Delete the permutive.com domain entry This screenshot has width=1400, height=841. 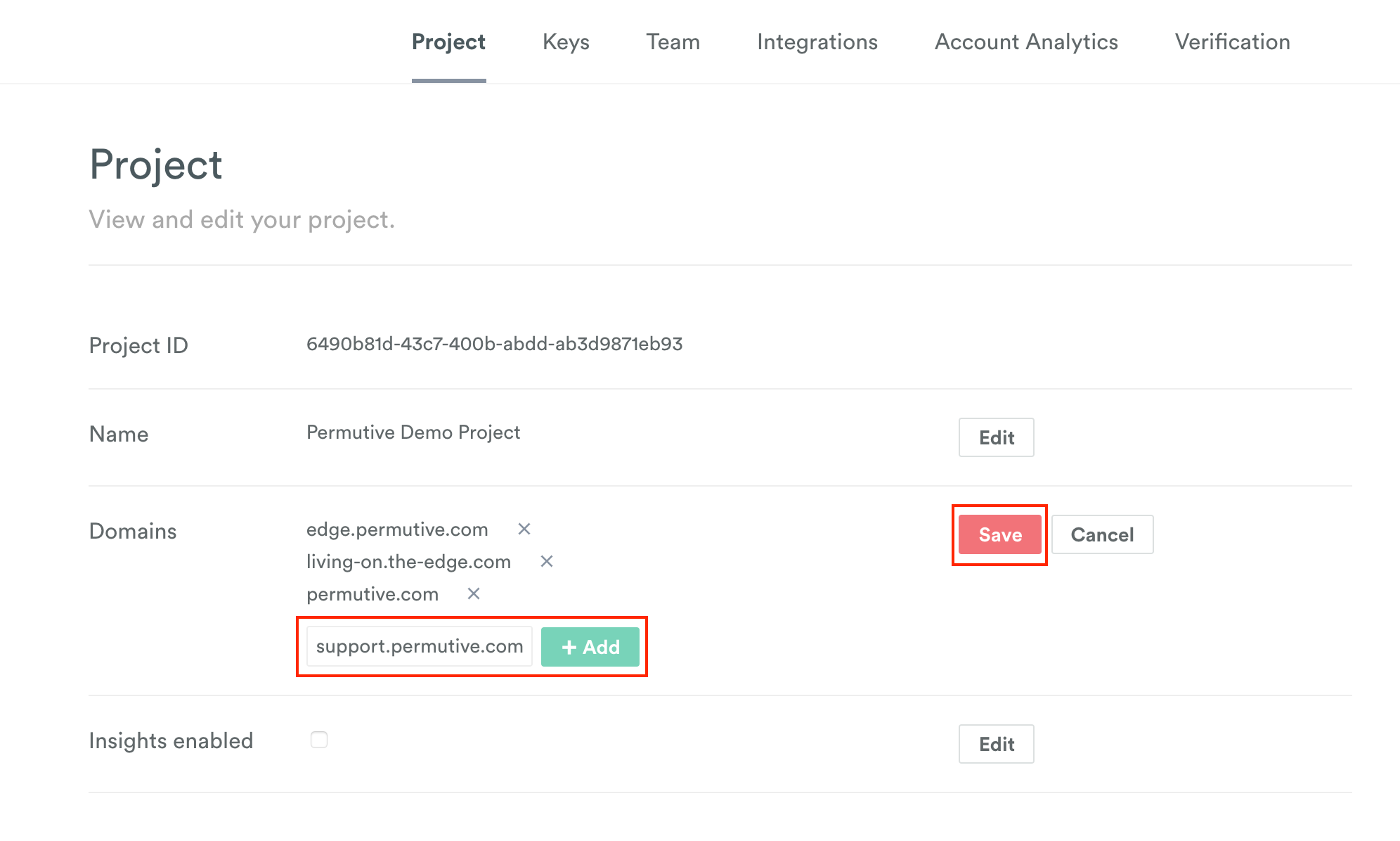pos(474,593)
